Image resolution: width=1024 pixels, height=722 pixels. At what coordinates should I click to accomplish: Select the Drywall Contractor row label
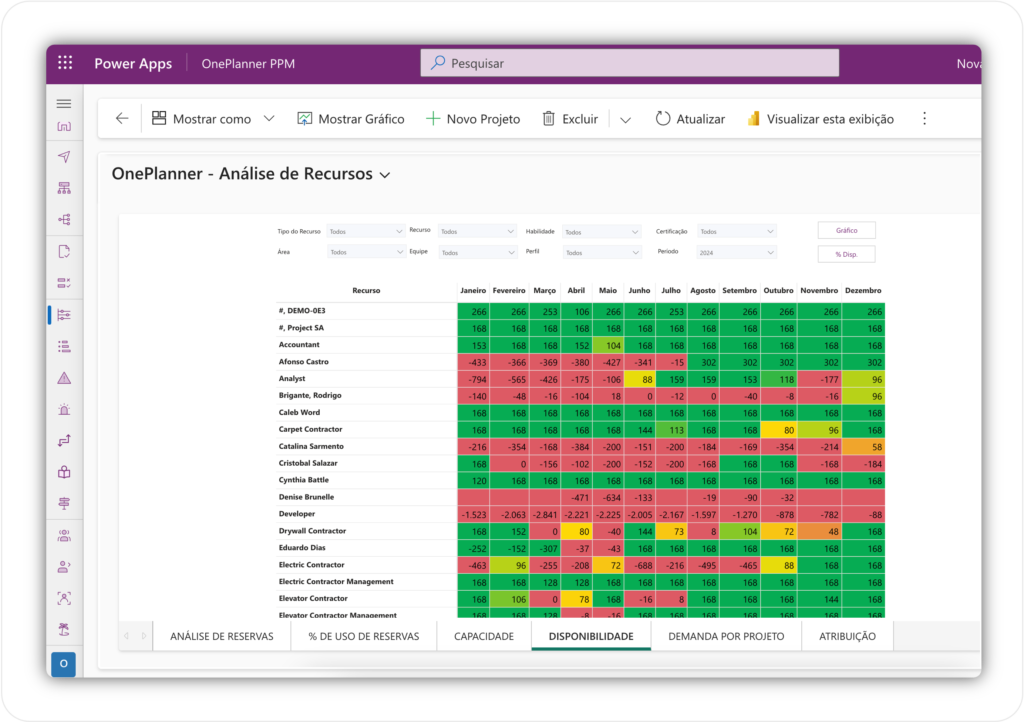click(x=312, y=531)
